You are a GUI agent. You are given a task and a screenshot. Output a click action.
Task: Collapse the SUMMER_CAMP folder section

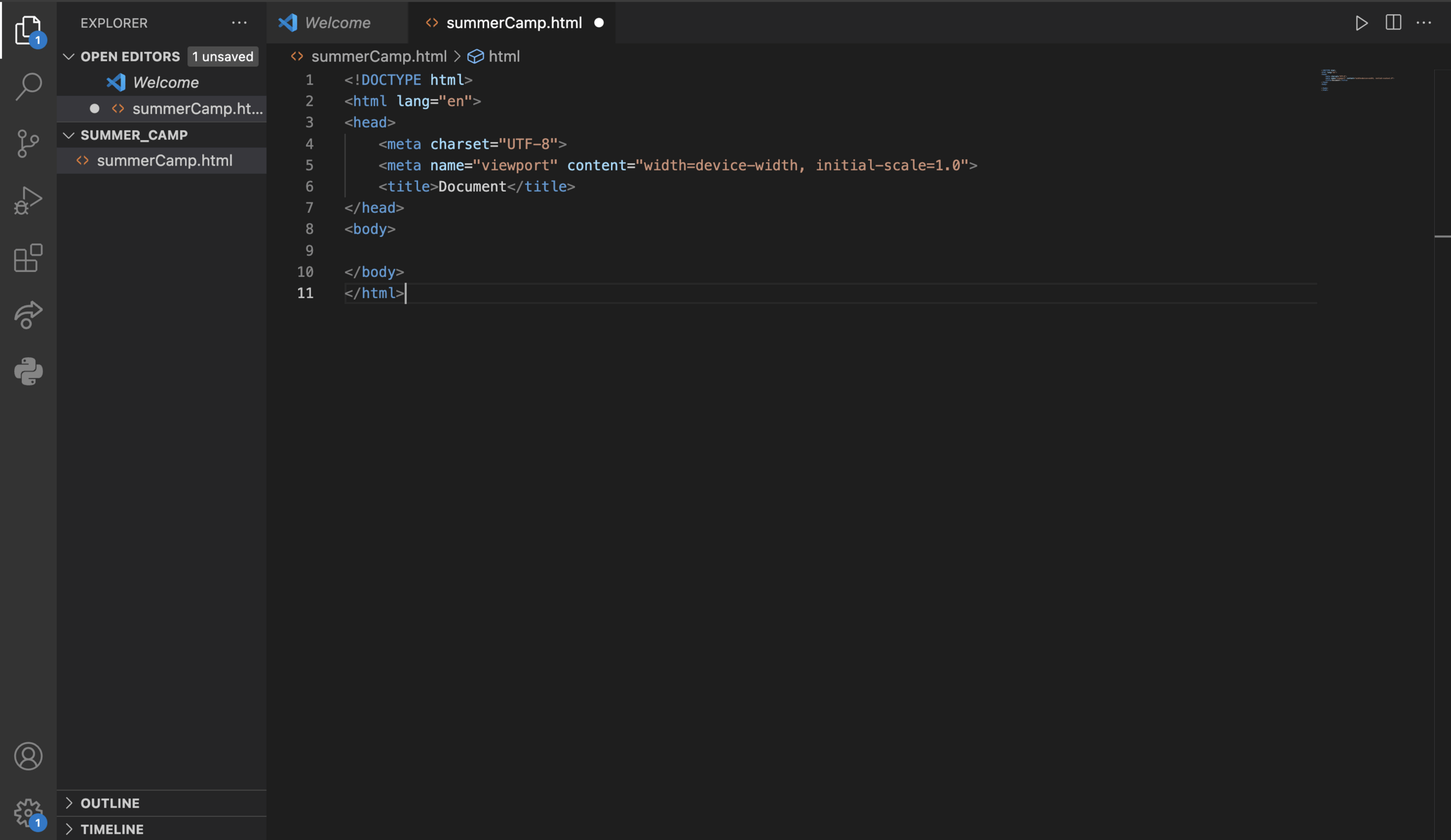68,135
